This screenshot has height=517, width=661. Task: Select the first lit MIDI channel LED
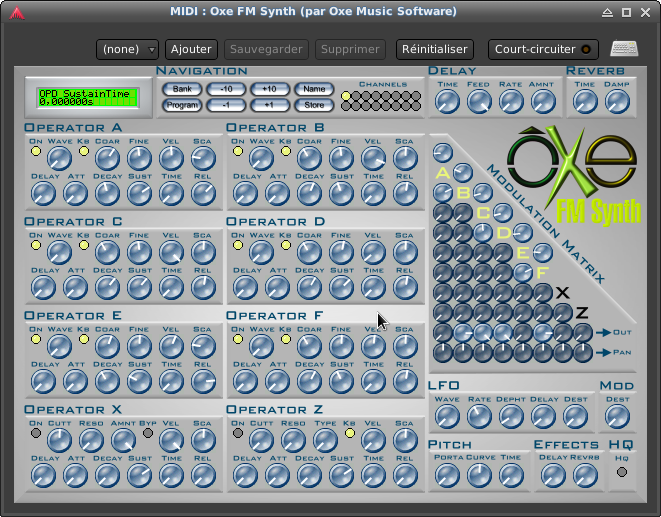tap(346, 96)
